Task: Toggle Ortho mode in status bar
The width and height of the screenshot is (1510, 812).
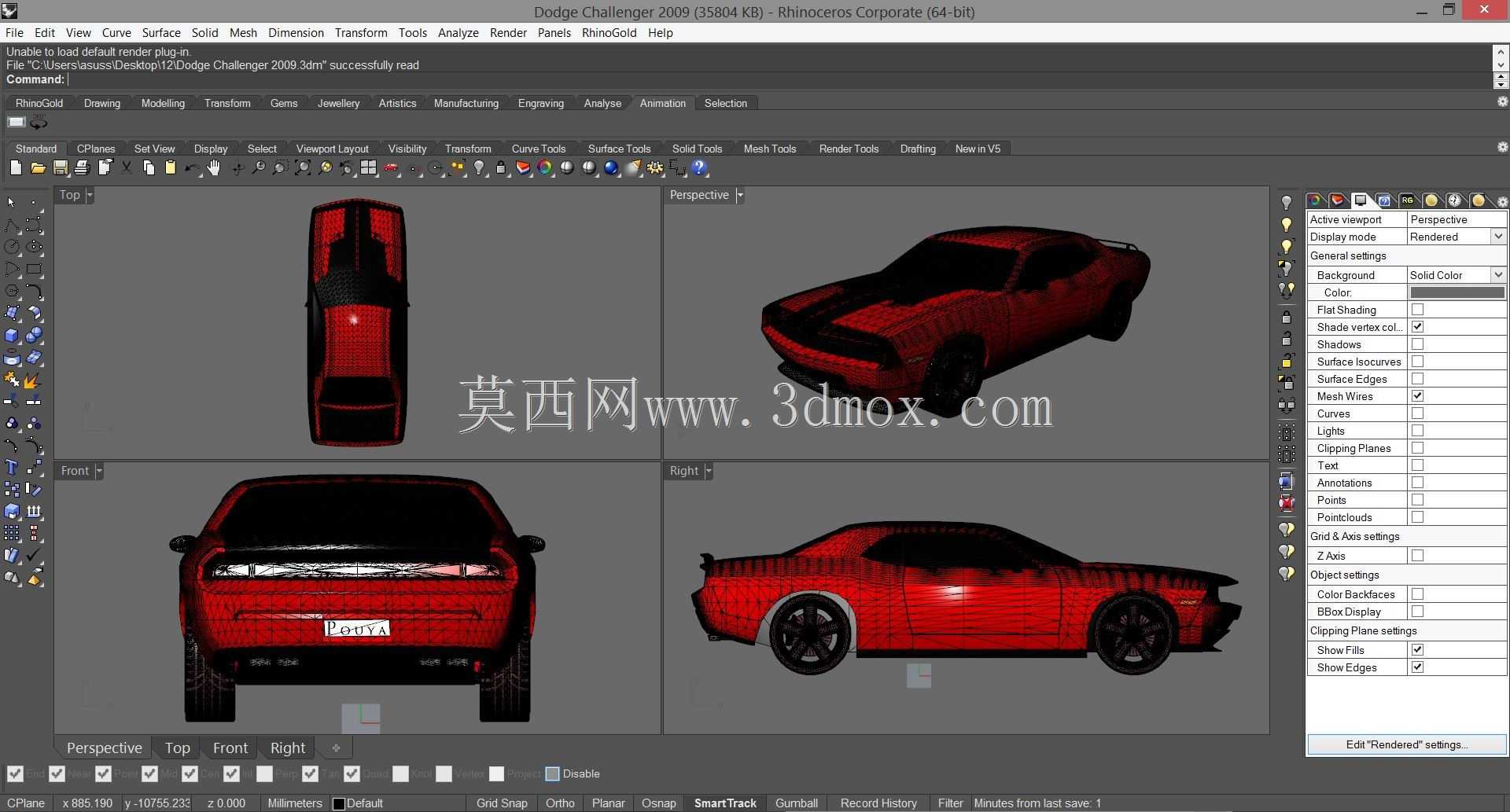Action: point(560,803)
